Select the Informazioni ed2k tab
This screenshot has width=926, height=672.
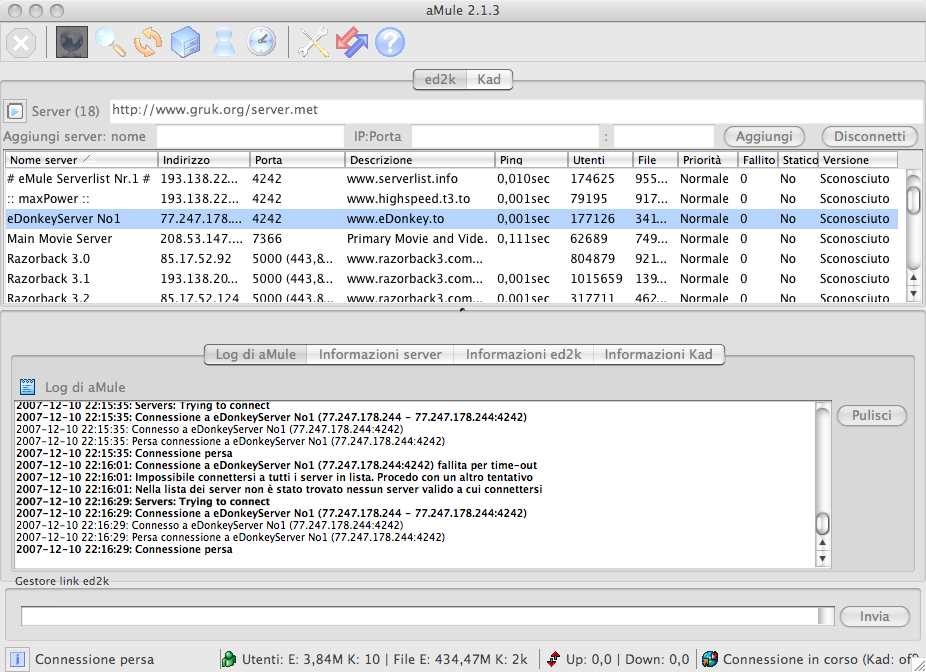pos(523,354)
